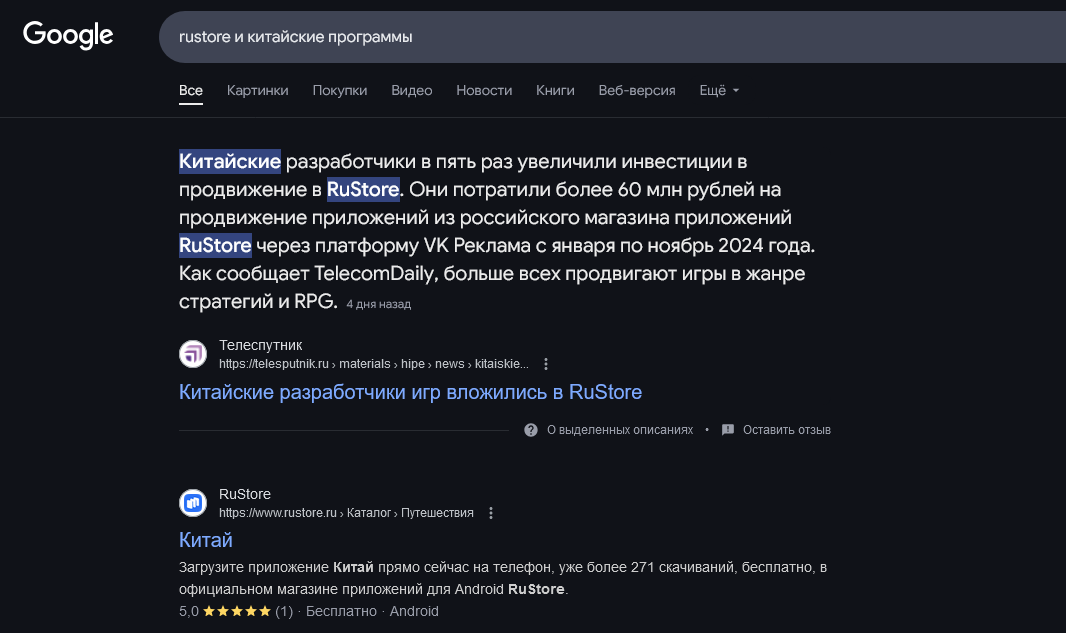Click the feedback flag icon
The height and width of the screenshot is (633, 1066).
click(727, 430)
